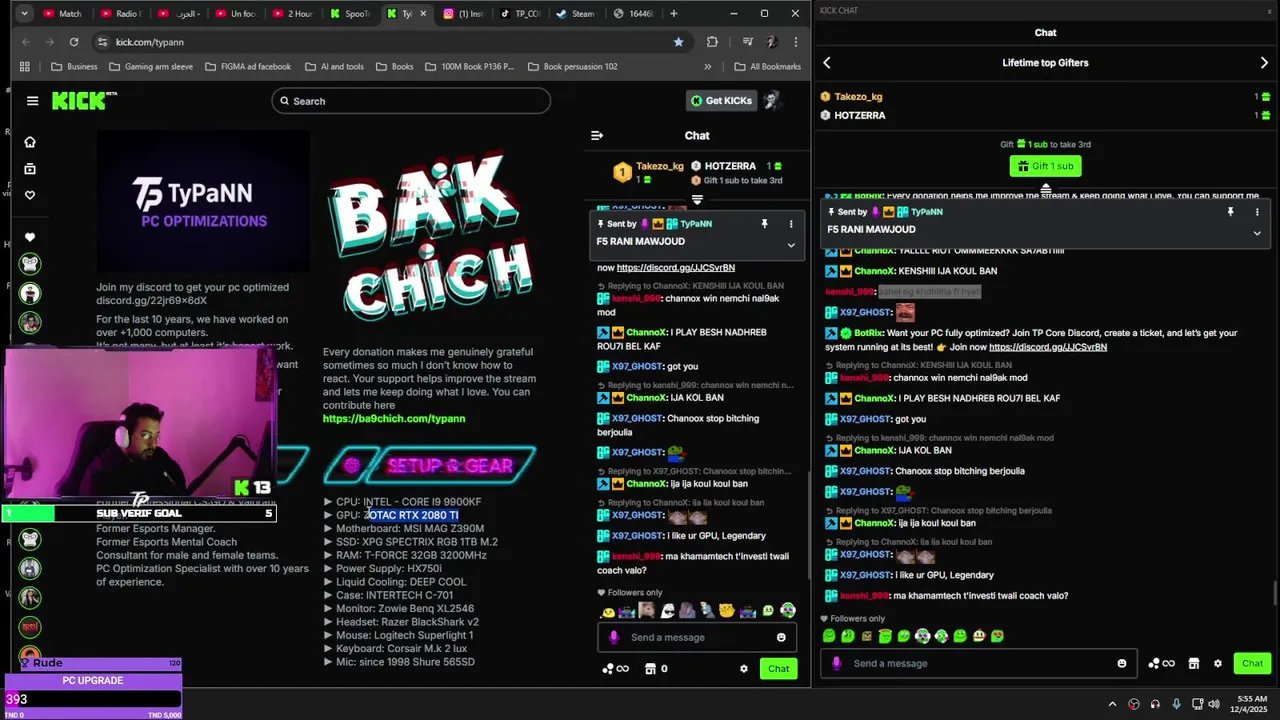1280x720 pixels.
Task: Click the taskbar microphone icon
Action: pyautogui.click(x=1175, y=704)
